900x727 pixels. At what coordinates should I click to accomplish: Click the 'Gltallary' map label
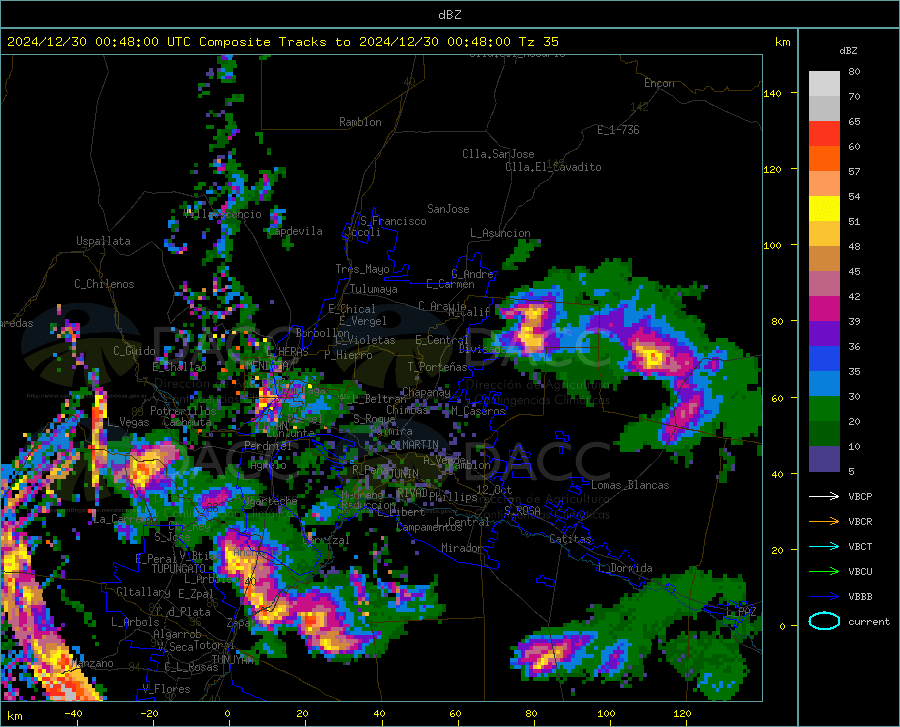[x=143, y=592]
